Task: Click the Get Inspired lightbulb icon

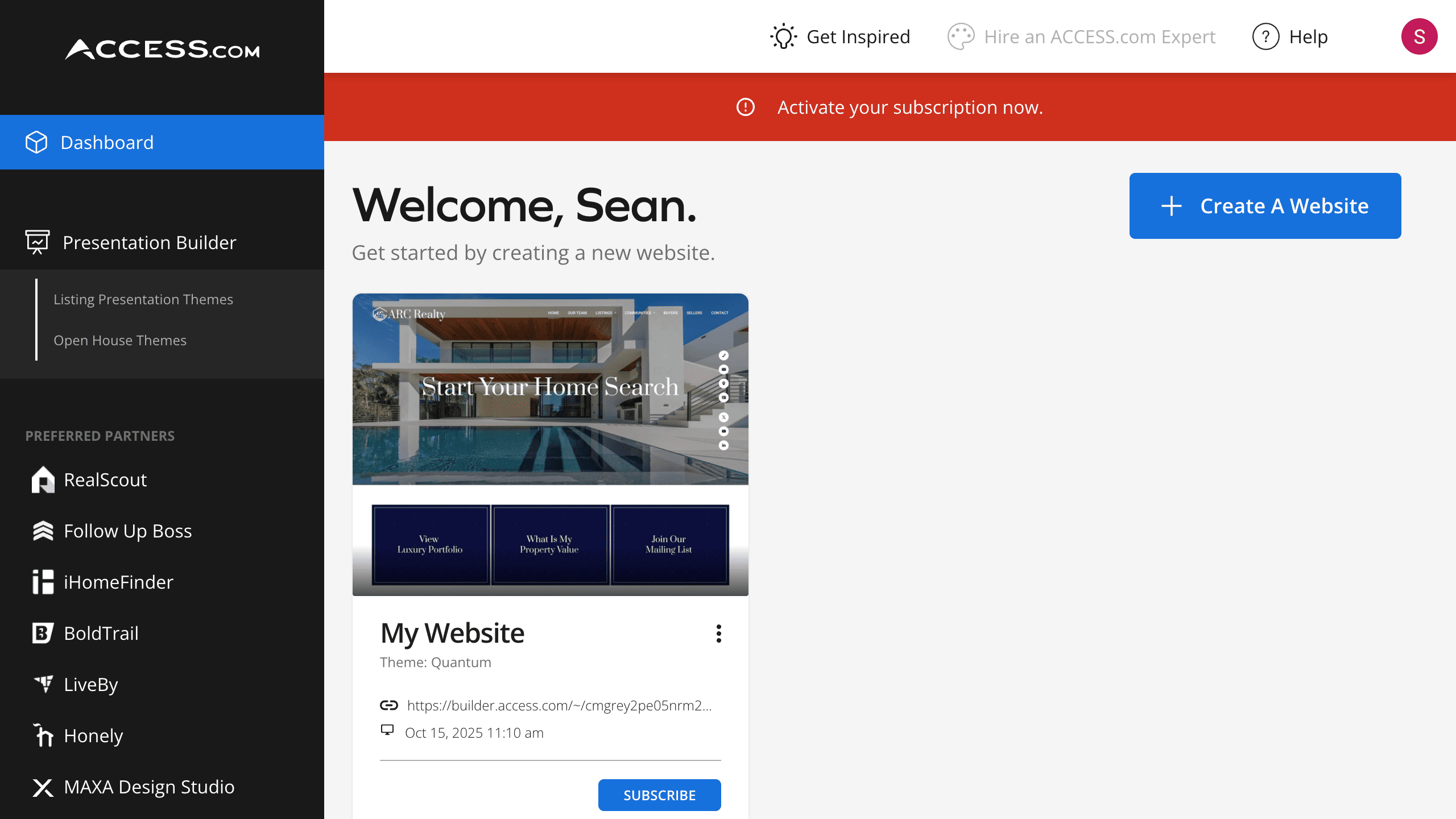Action: (x=783, y=36)
